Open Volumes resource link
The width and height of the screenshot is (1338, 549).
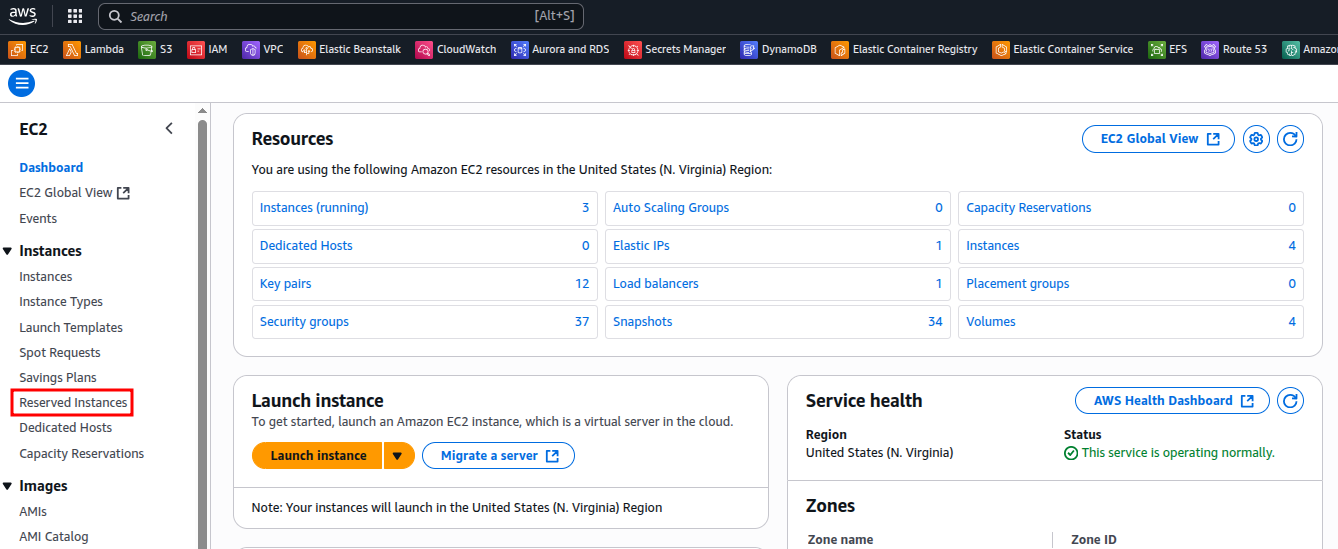pos(991,322)
